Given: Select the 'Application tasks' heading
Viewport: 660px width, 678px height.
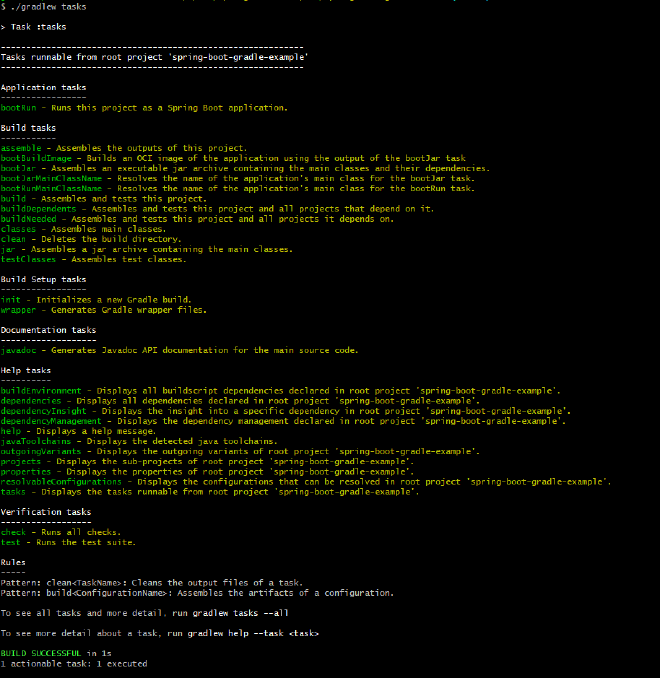Looking at the screenshot, I should (43, 87).
